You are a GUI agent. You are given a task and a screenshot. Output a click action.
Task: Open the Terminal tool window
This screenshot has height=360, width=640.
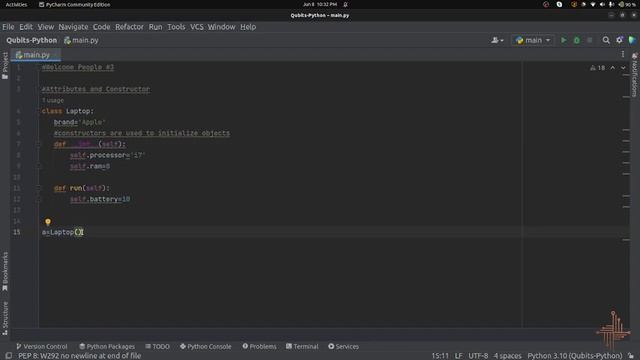tap(302, 346)
